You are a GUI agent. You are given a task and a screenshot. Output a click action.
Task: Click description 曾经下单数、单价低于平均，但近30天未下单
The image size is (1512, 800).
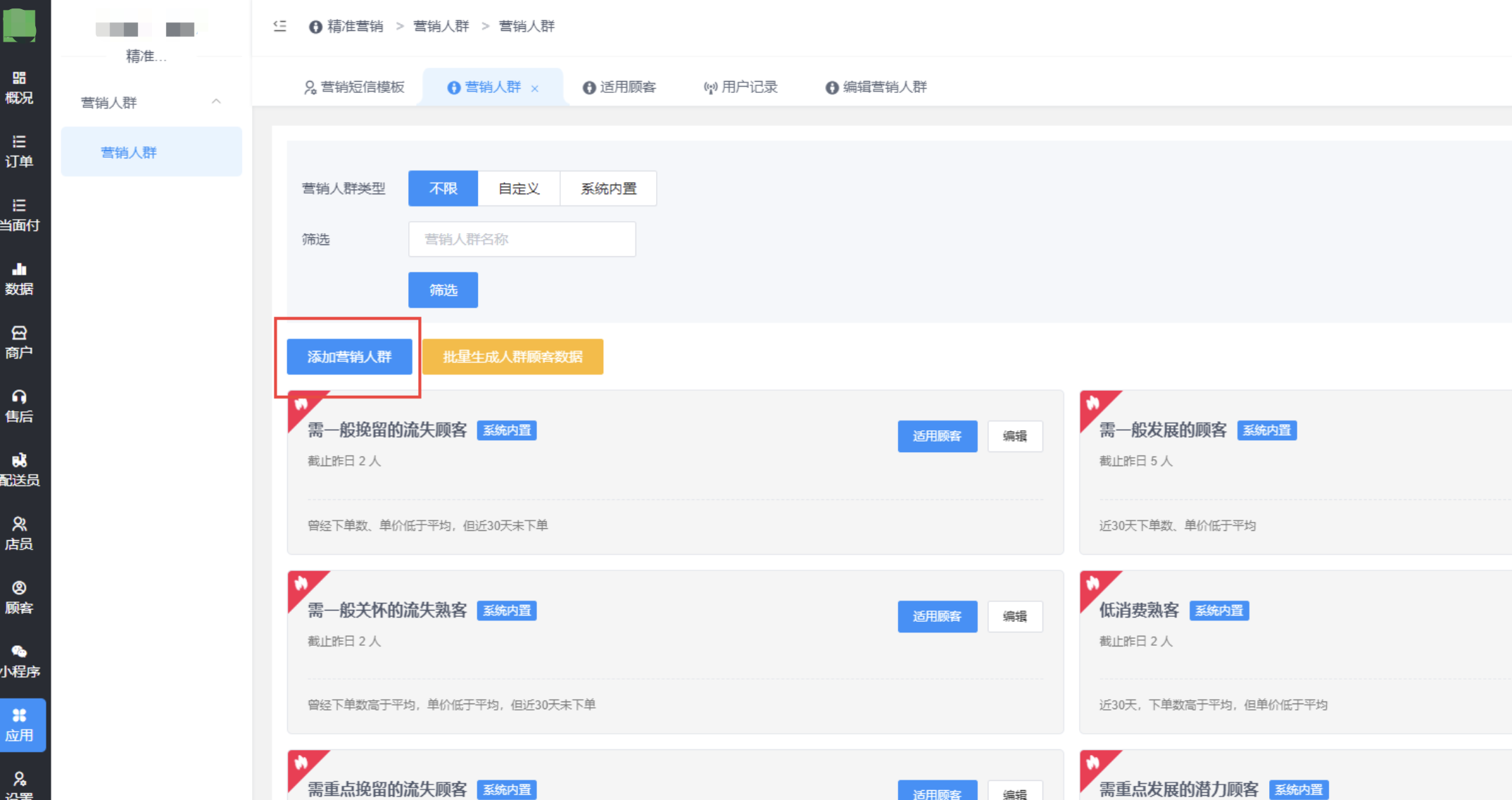(x=427, y=525)
